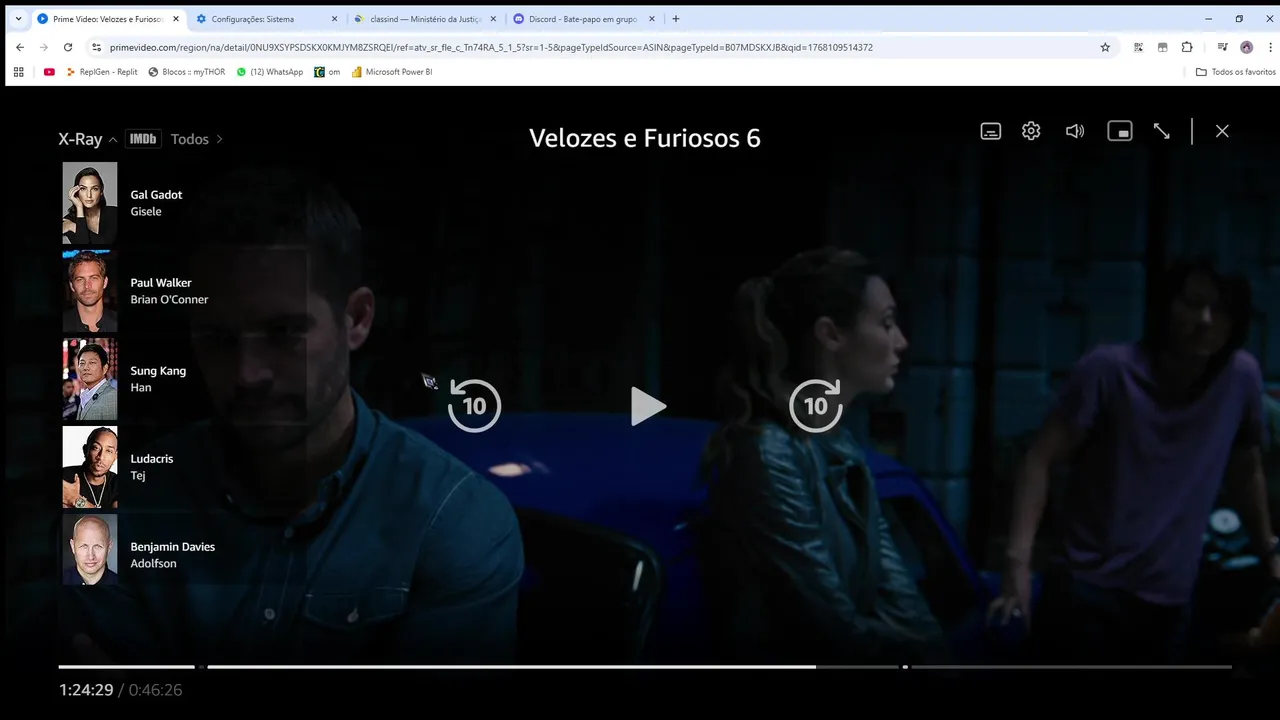Open the (12) WhatsApp bookmark
Screen dimensions: 1280x720
[x=270, y=72]
